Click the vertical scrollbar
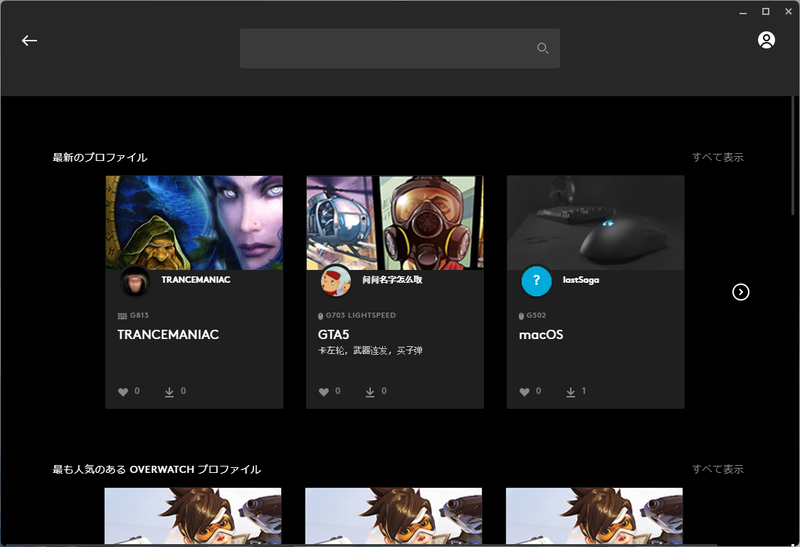This screenshot has height=547, width=800. [793, 156]
